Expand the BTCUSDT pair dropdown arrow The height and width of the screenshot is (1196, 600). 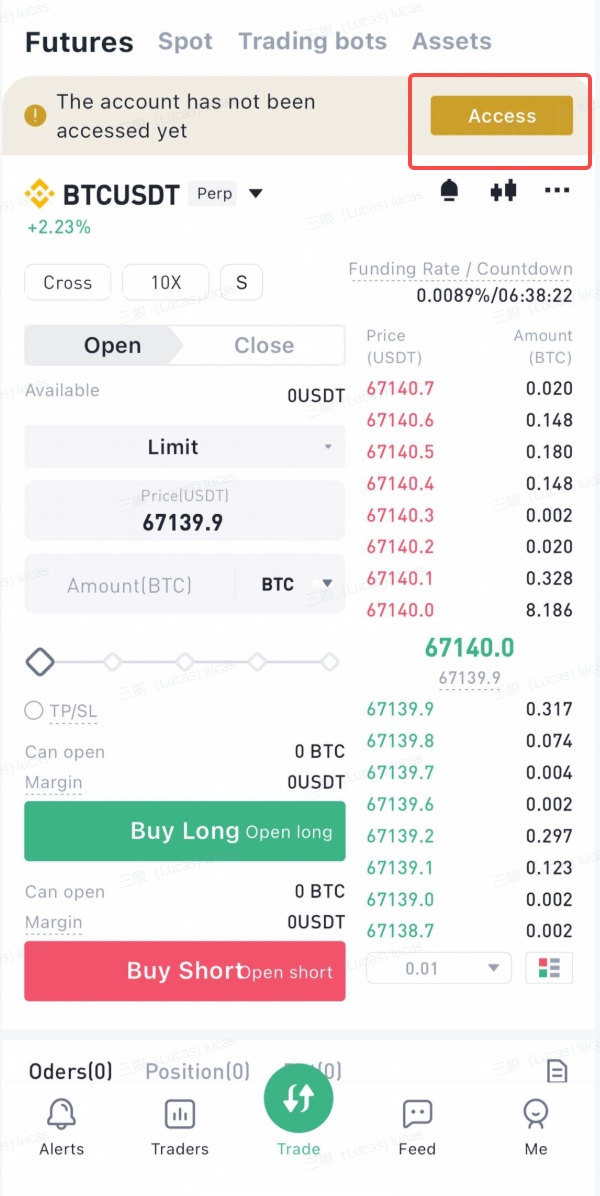pos(256,194)
